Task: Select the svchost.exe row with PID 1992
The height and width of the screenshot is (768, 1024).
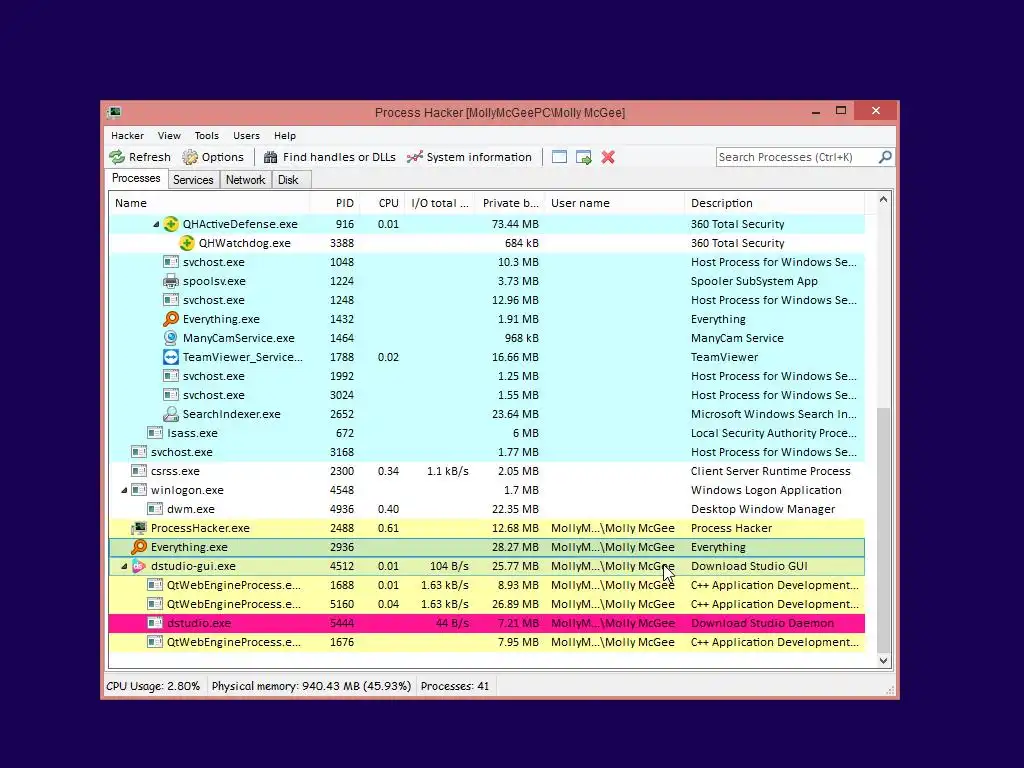Action: point(487,376)
